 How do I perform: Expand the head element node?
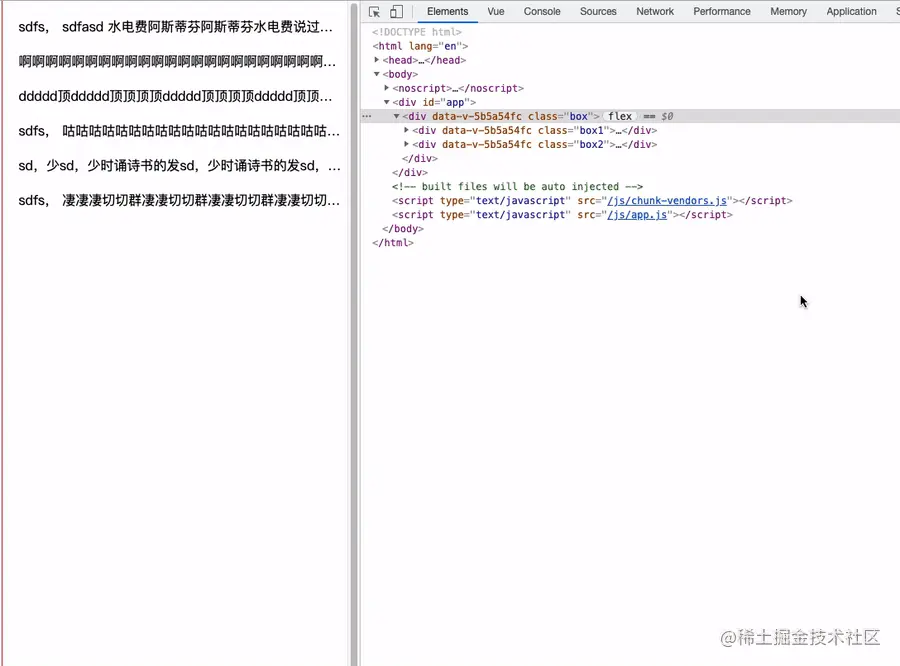377,60
